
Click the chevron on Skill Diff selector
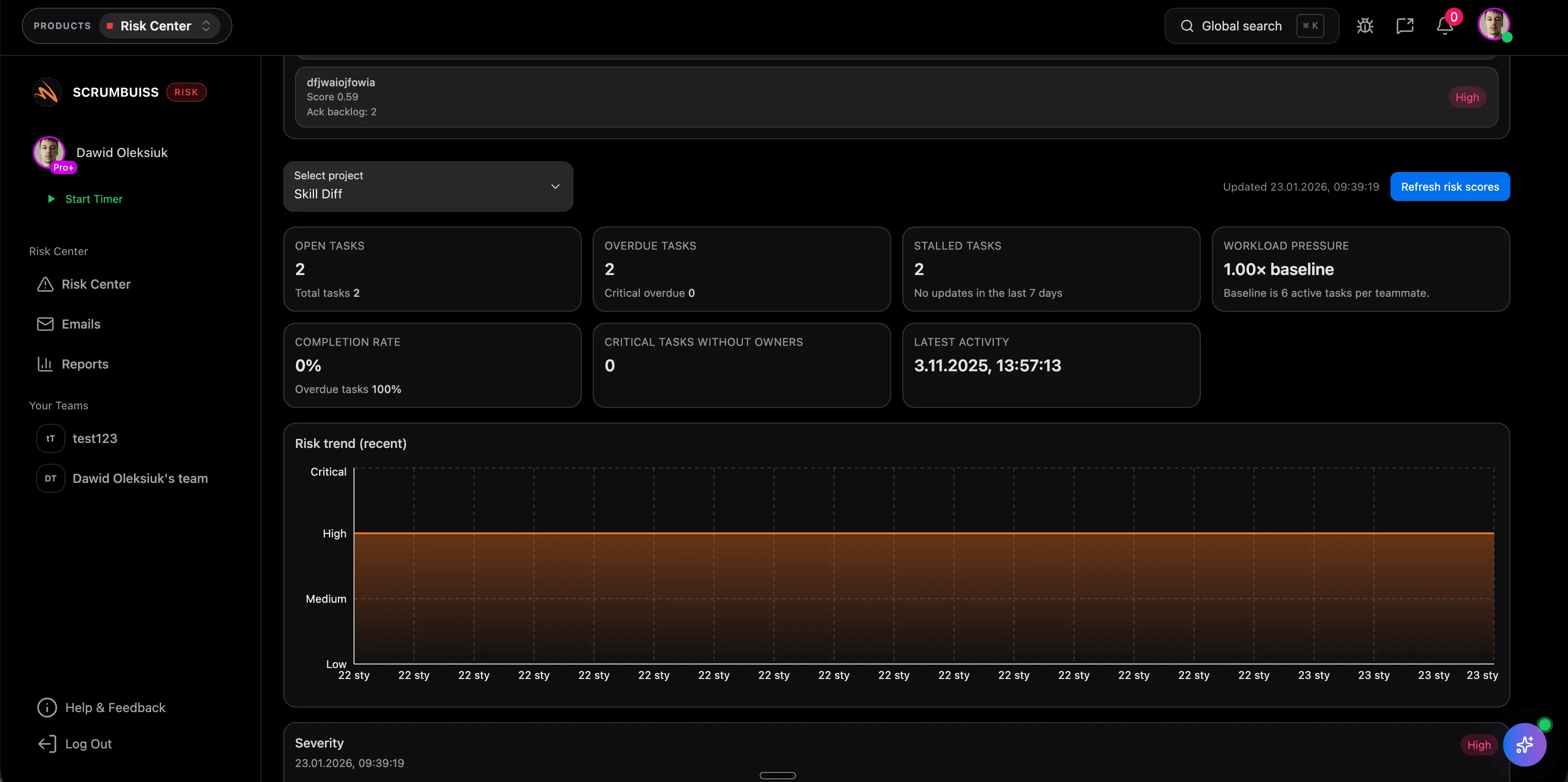[555, 186]
